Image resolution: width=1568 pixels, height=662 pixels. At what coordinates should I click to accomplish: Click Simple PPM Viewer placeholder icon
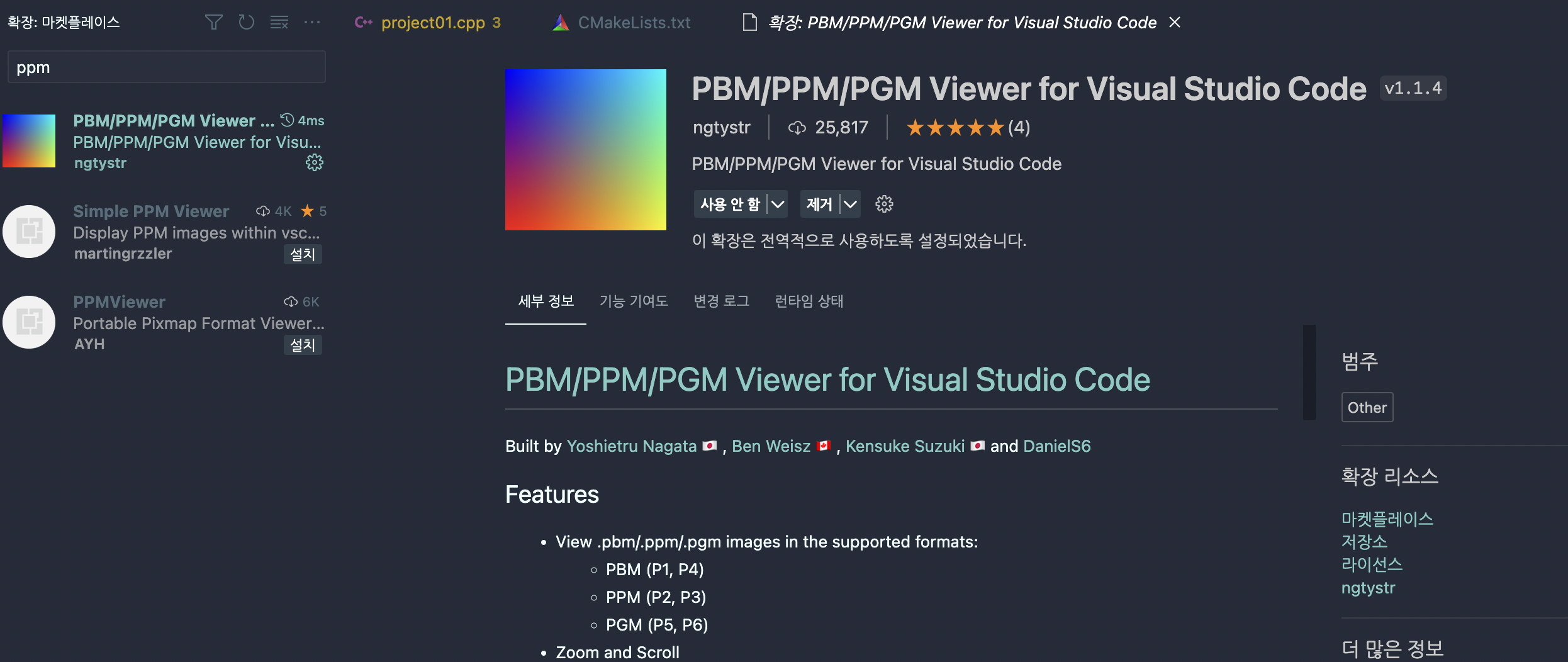[x=29, y=232]
